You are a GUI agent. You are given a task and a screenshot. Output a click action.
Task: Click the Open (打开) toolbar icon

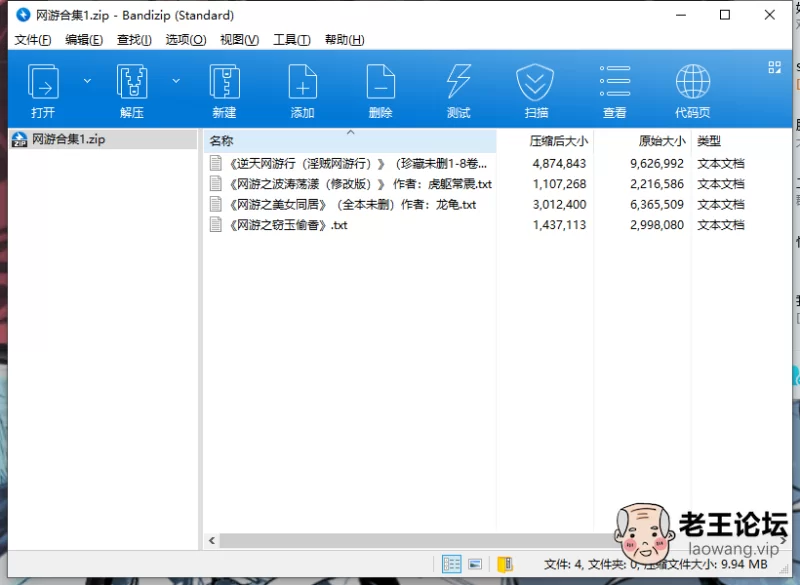pyautogui.click(x=43, y=82)
